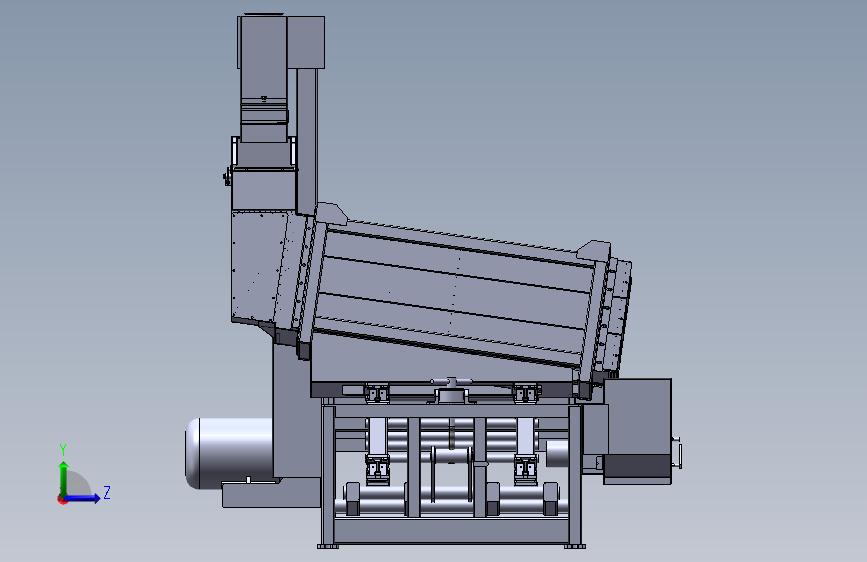The width and height of the screenshot is (867, 562).
Task: Click the green Y axis of the orientation triad
Action: coord(64,477)
